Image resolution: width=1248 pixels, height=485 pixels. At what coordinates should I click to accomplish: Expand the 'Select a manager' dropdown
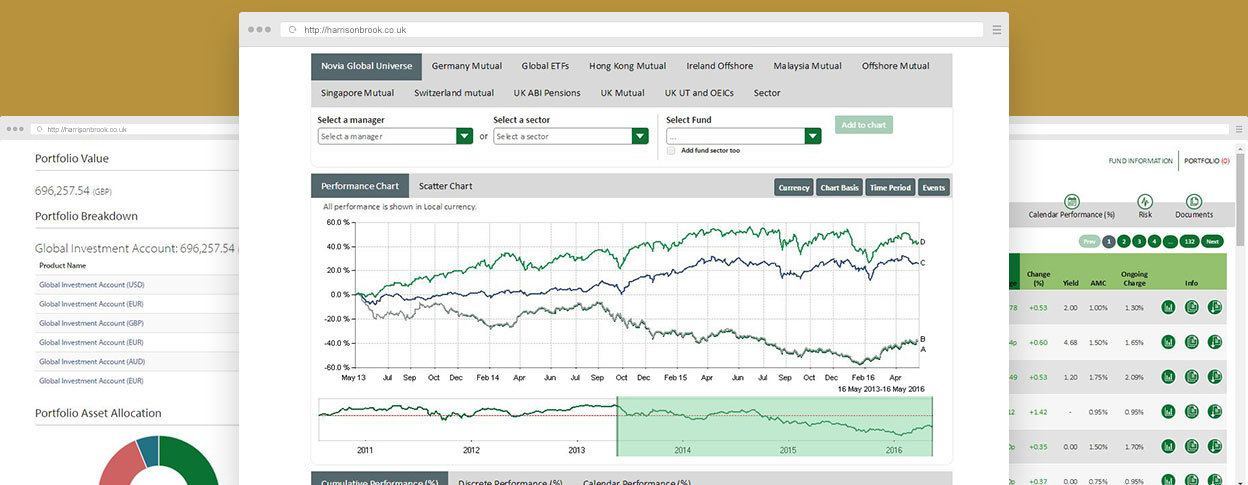(x=465, y=136)
